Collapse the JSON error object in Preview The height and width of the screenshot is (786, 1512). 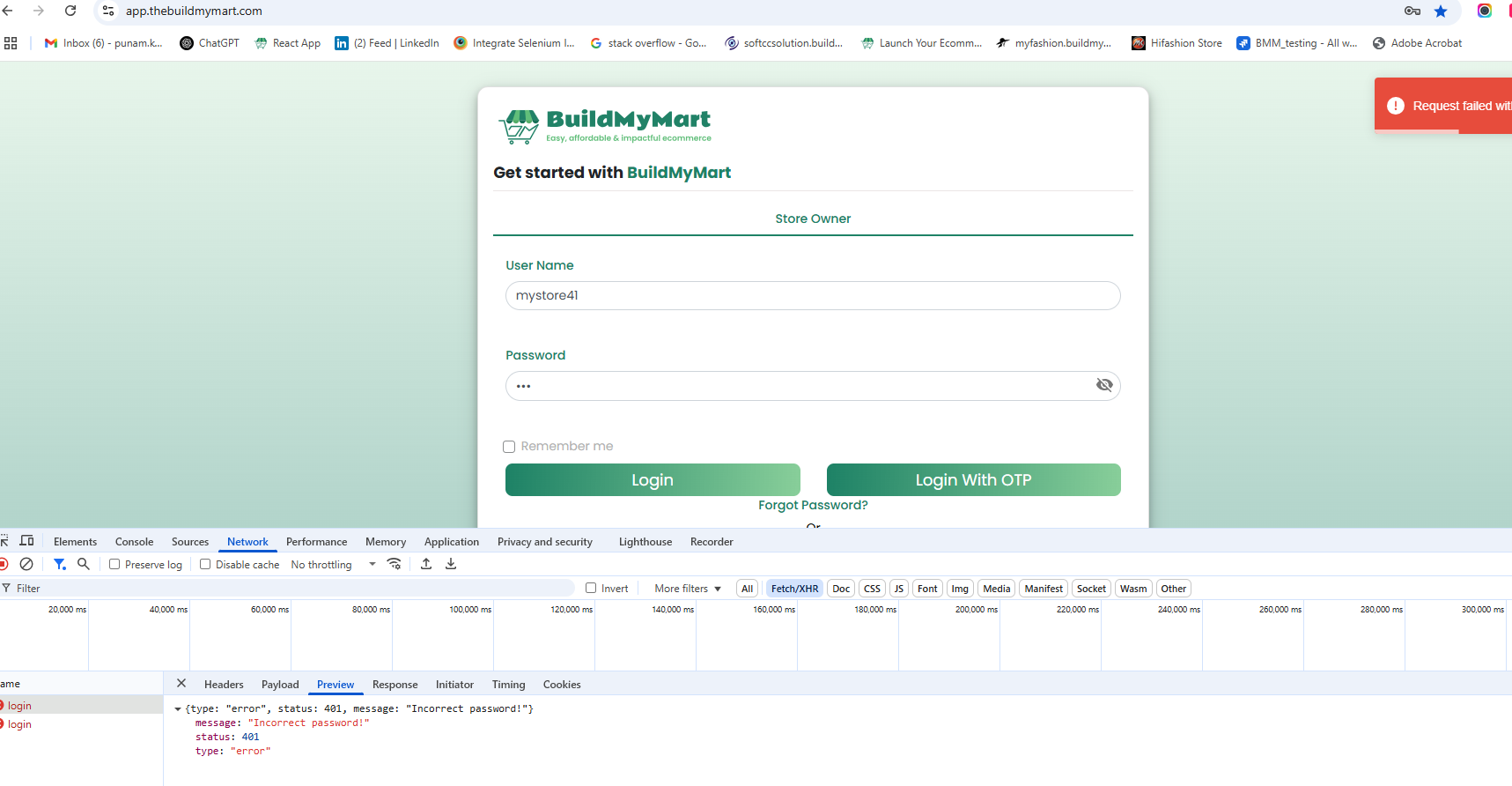[x=178, y=708]
